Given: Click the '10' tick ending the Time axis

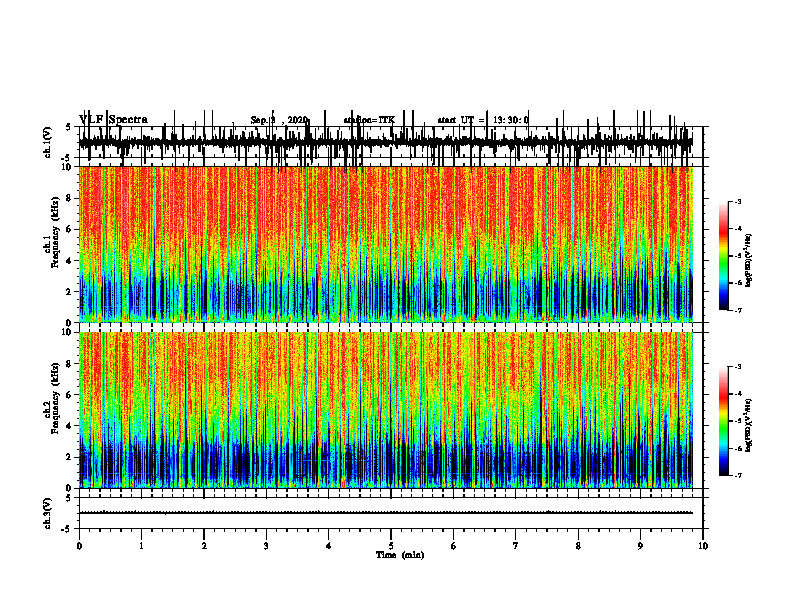Looking at the screenshot, I should [x=703, y=546].
